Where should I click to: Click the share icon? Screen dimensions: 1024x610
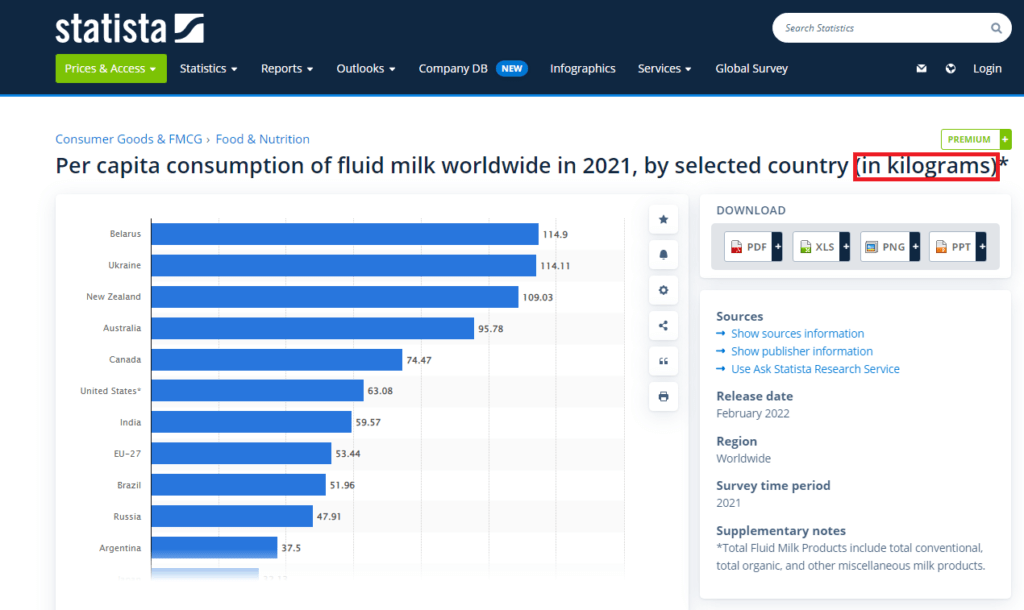(x=664, y=325)
